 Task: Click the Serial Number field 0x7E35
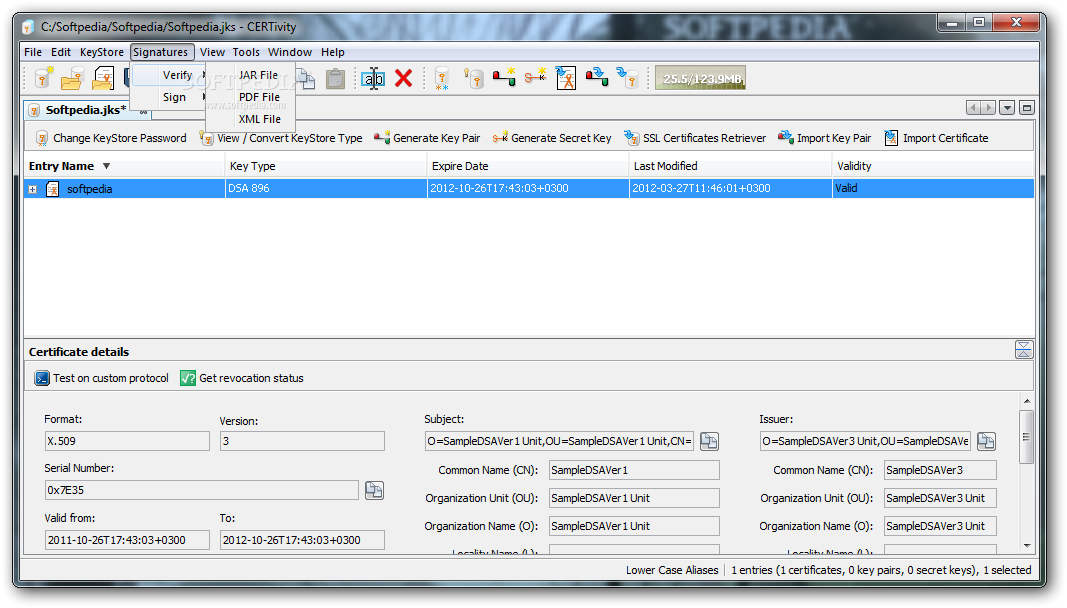pos(201,490)
